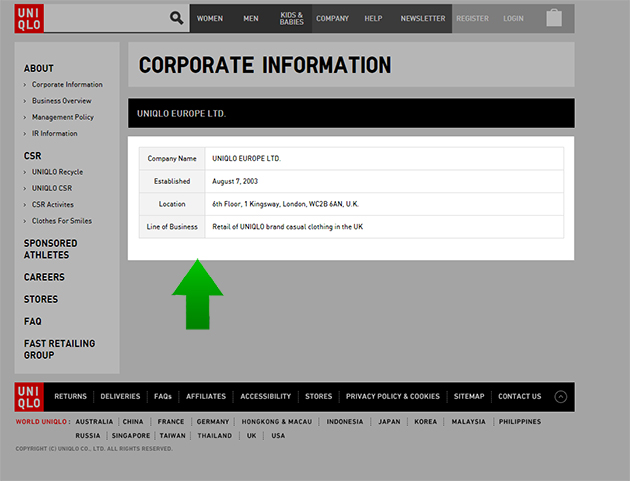Select SINGAPORE world site
The image size is (630, 481).
(131, 436)
